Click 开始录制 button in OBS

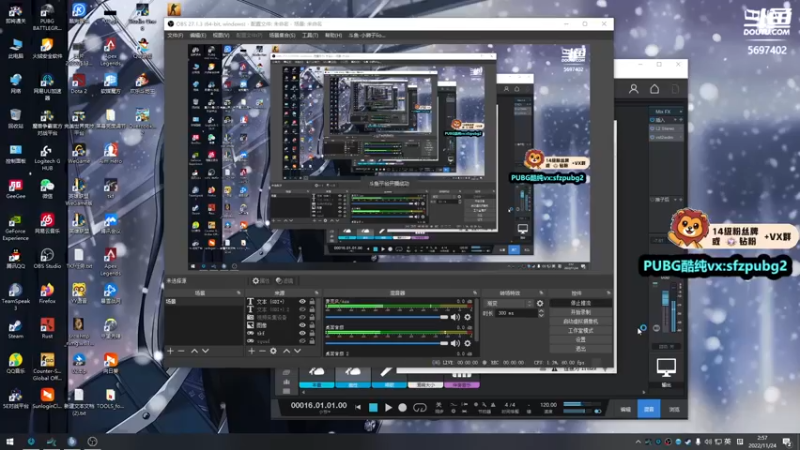pyautogui.click(x=581, y=312)
